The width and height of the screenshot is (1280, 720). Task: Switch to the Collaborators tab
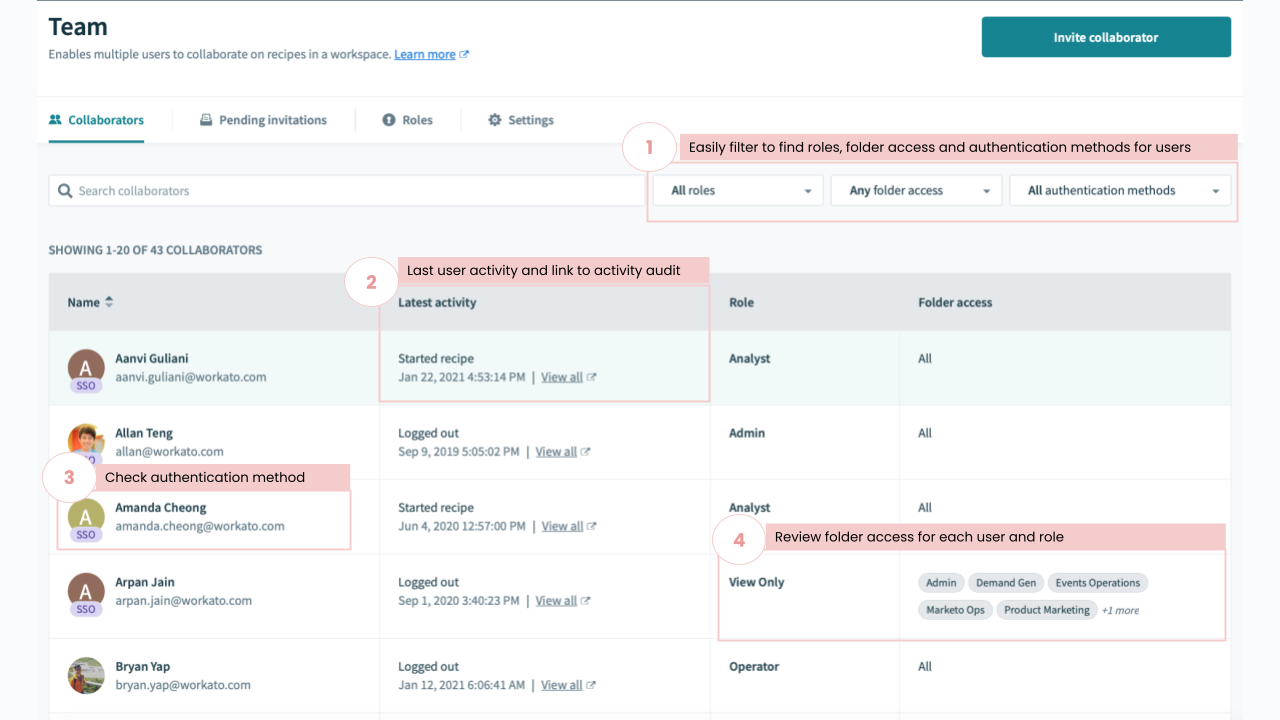click(x=96, y=120)
